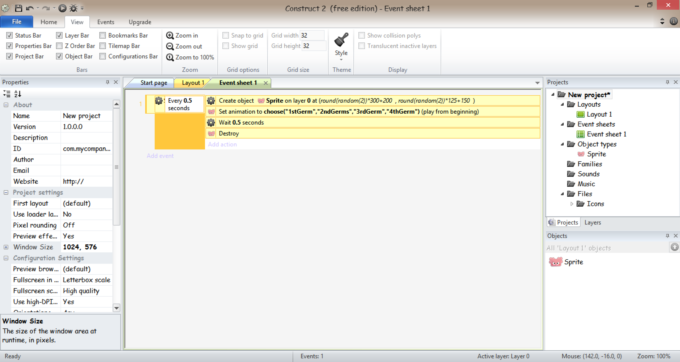
Task: Click the system gear icon on Create object action
Action: [x=211, y=101]
